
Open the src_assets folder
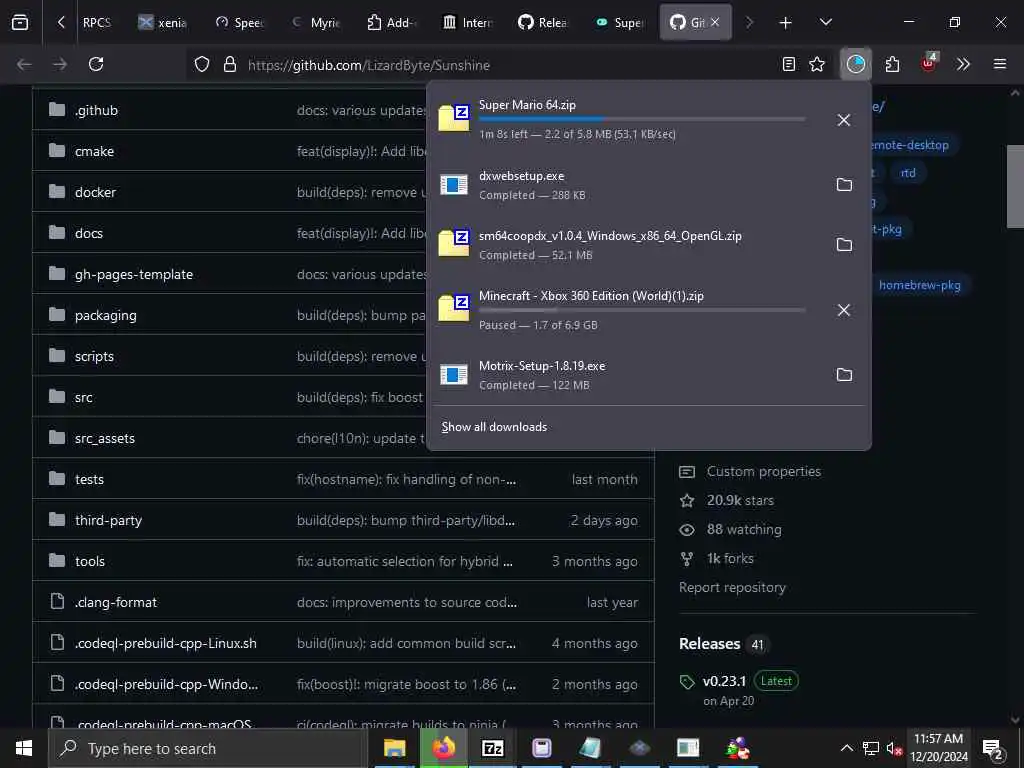tap(104, 439)
